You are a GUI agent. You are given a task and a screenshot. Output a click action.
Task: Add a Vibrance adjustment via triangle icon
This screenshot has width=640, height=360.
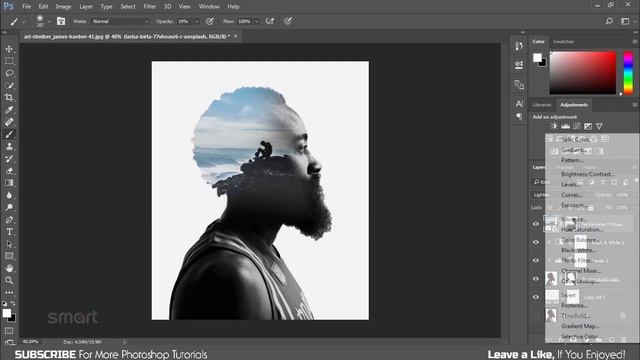click(x=599, y=126)
